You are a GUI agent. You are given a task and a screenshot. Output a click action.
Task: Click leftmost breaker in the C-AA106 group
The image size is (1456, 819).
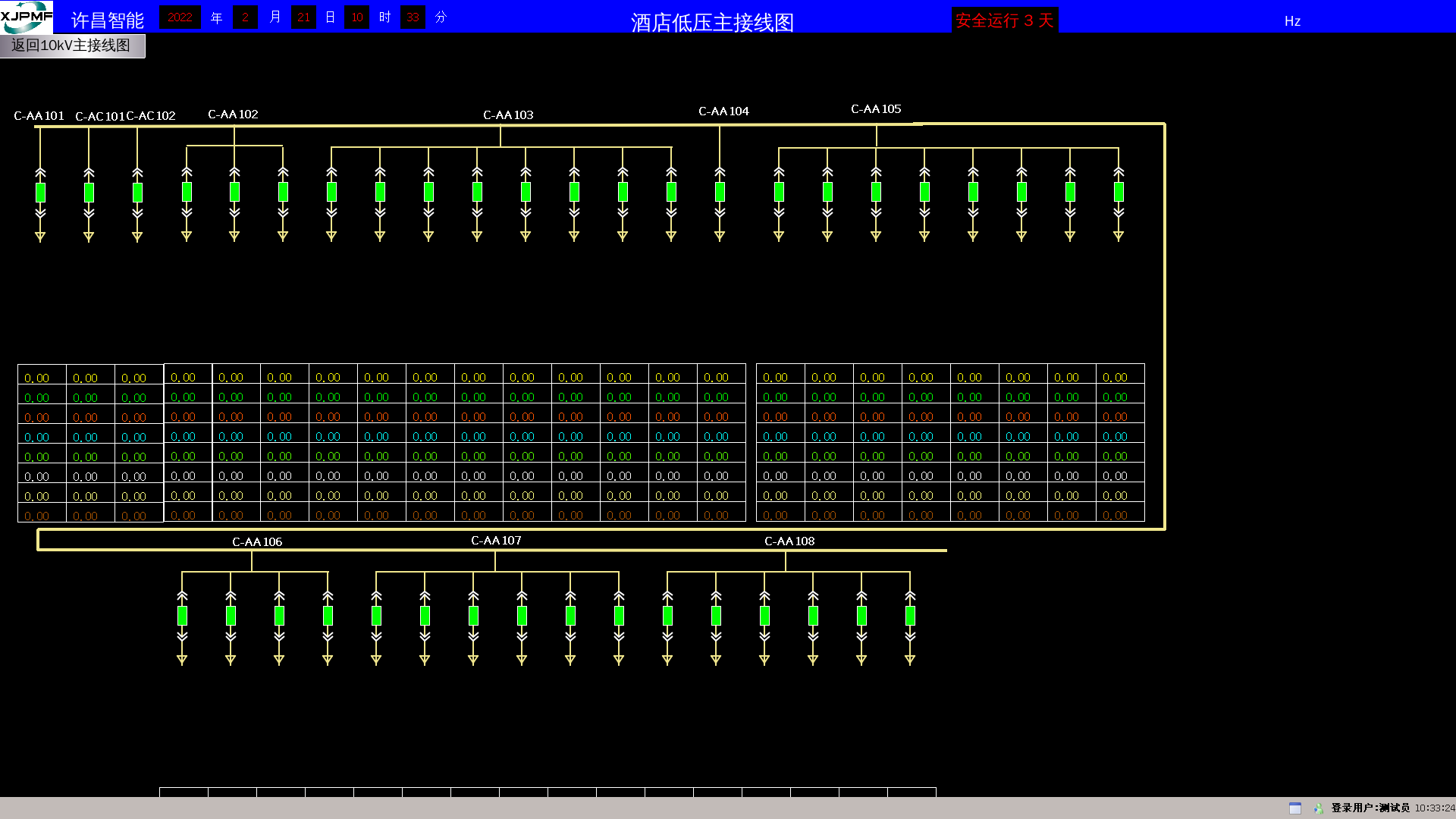(182, 616)
